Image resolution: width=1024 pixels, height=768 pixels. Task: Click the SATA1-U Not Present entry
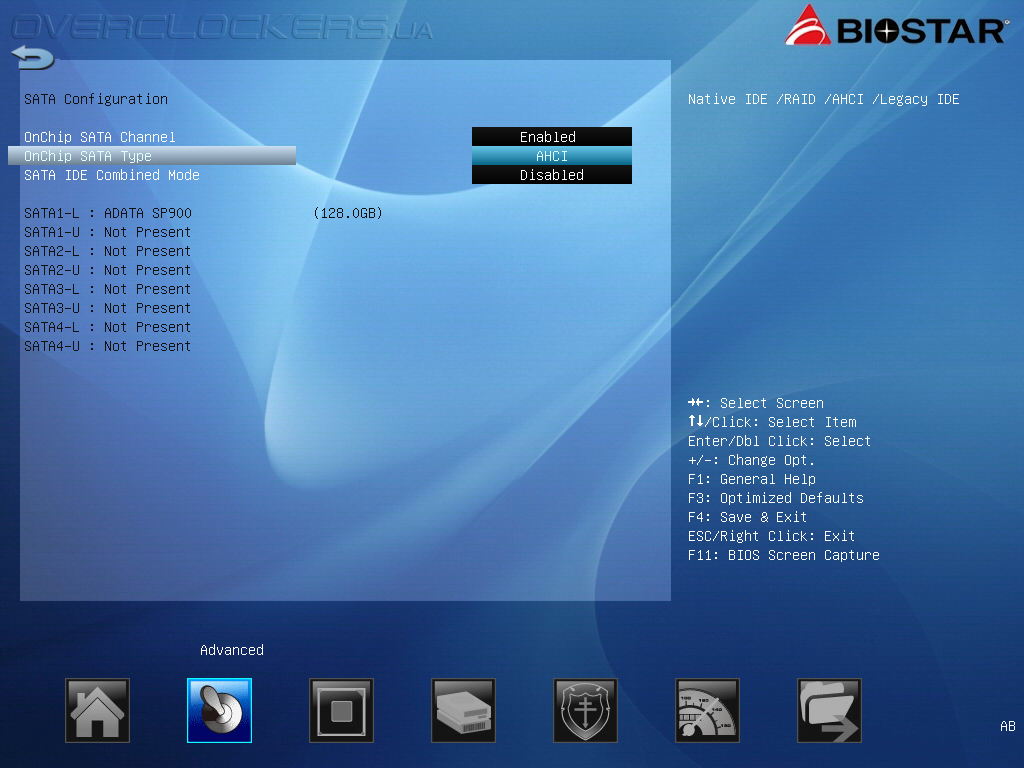108,232
